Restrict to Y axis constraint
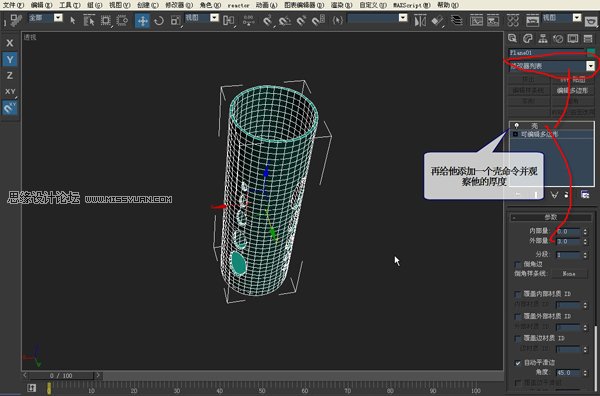The image size is (600, 396). (10, 59)
